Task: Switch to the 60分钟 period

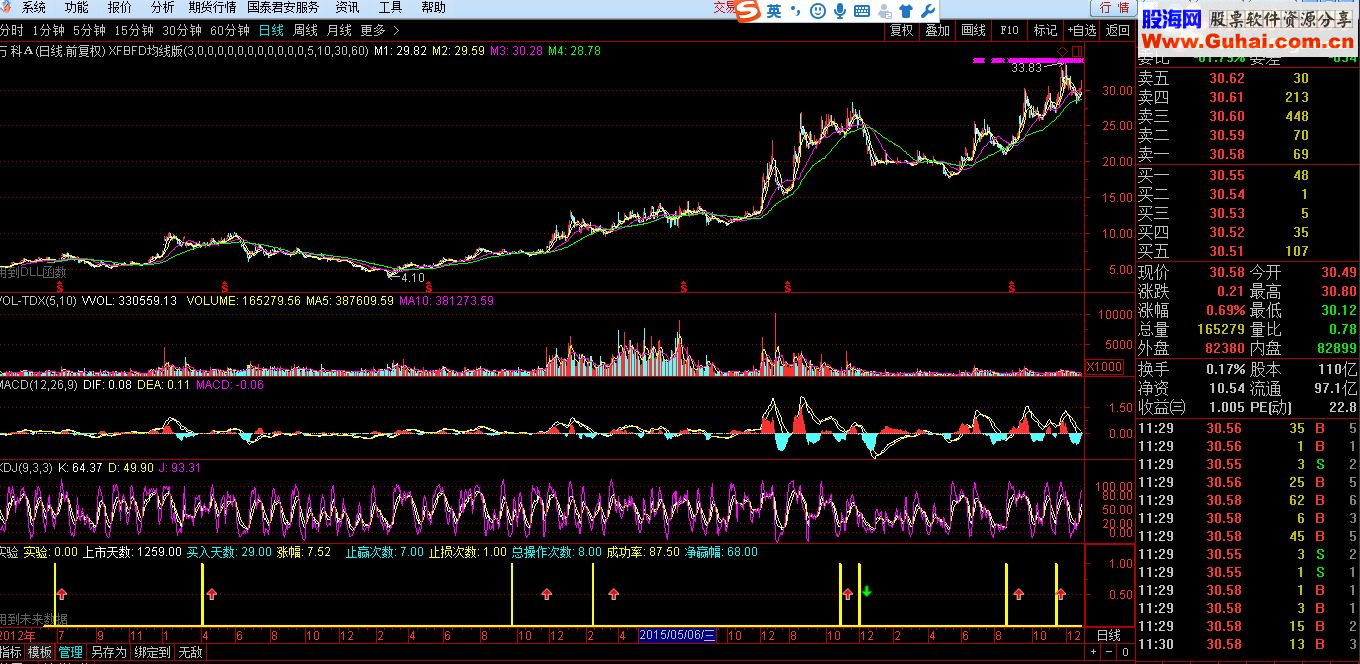Action: [x=230, y=31]
